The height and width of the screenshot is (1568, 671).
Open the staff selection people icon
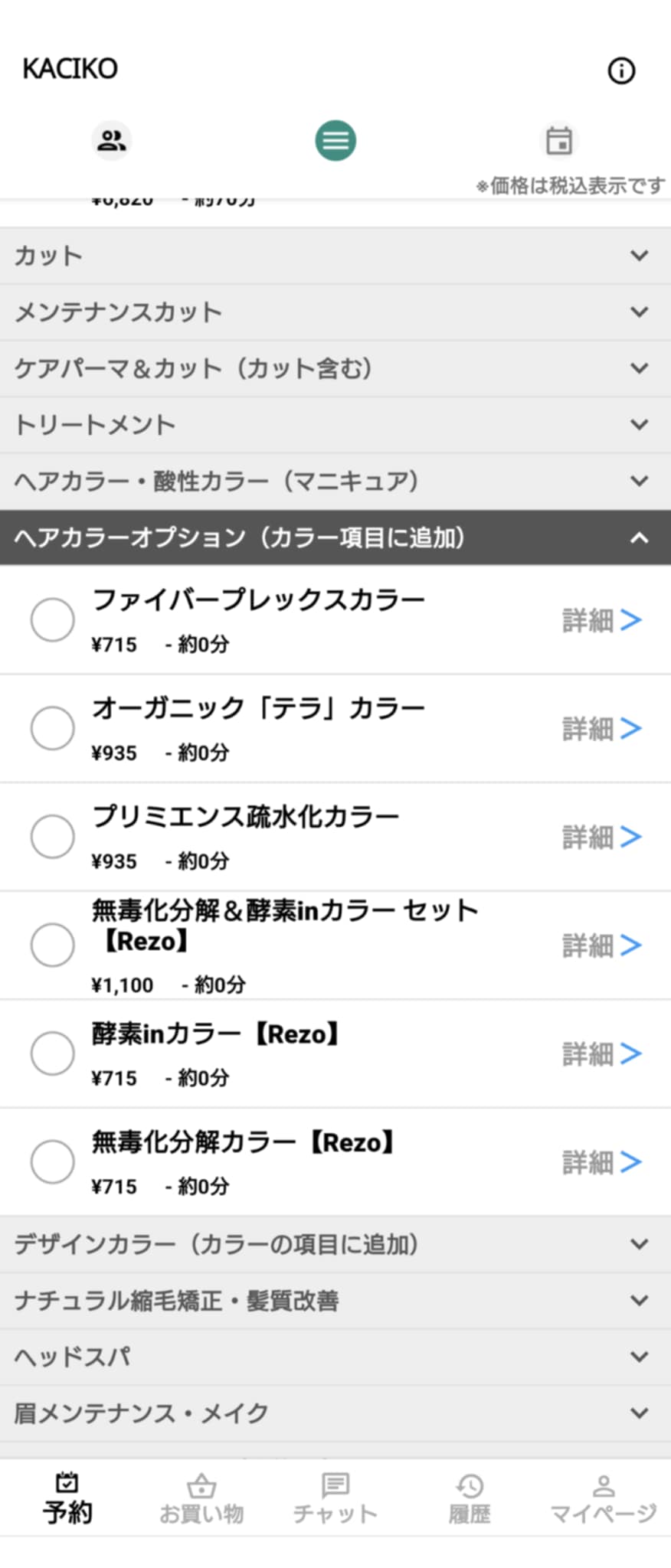coord(112,140)
